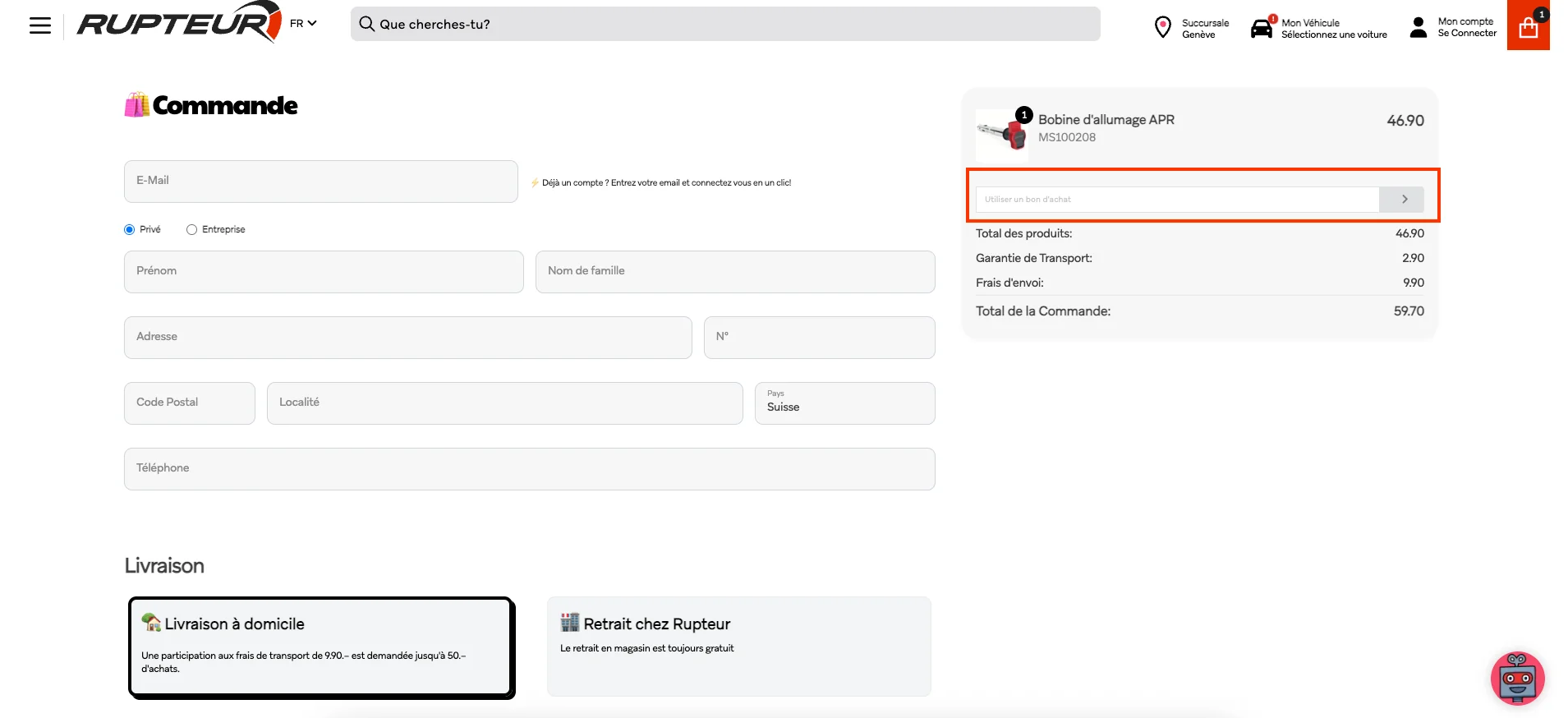Click into the Prénom field
Viewport: 1568px width, 718px height.
pyautogui.click(x=324, y=272)
